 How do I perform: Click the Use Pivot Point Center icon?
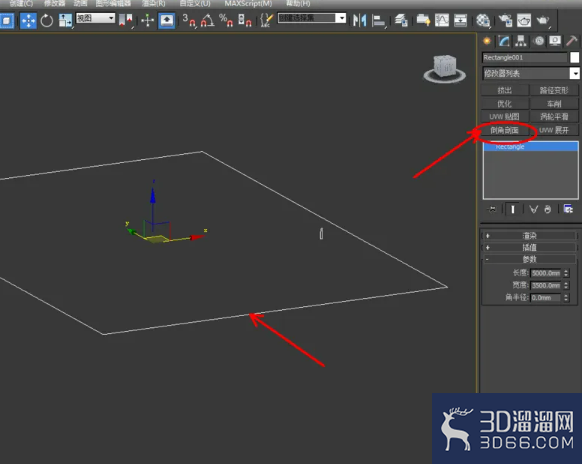125,20
